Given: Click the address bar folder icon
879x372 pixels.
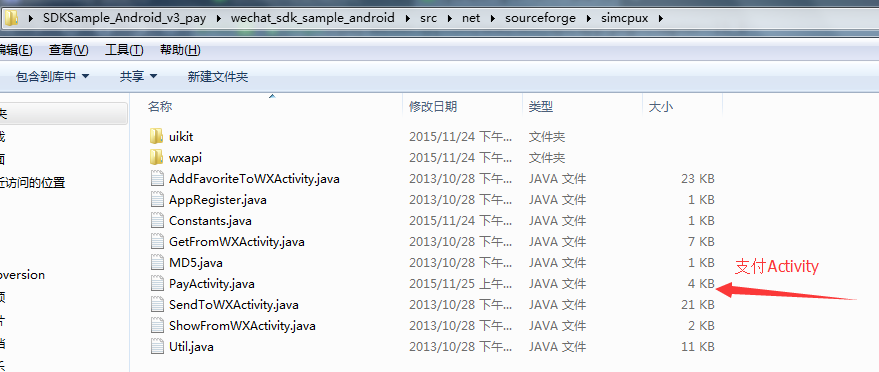Looking at the screenshot, I should pos(11,18).
